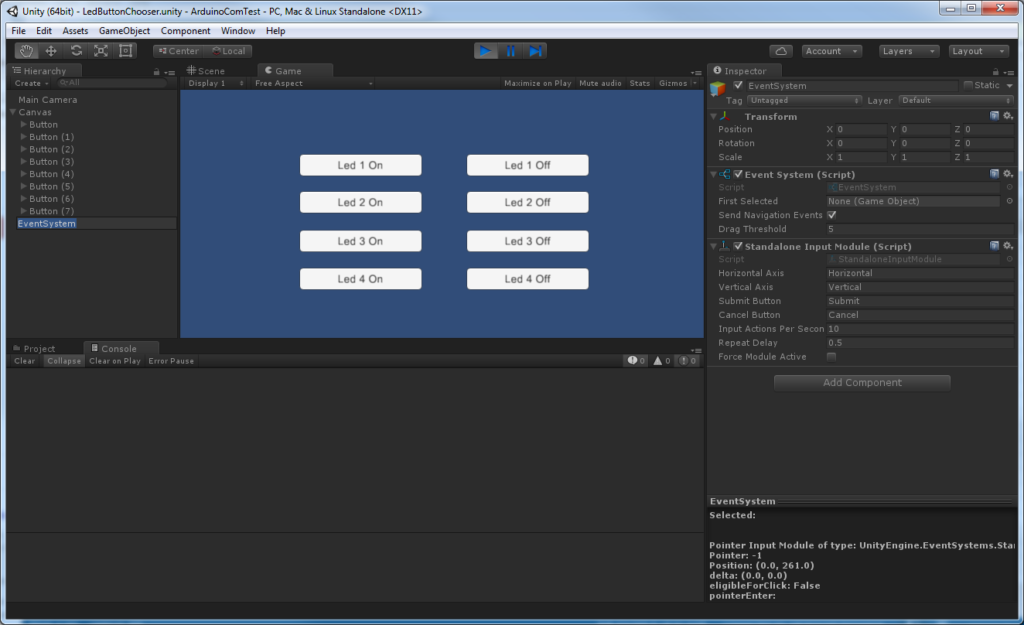Toggle the Static checkbox in Inspector
This screenshot has height=625, width=1024.
[968, 86]
